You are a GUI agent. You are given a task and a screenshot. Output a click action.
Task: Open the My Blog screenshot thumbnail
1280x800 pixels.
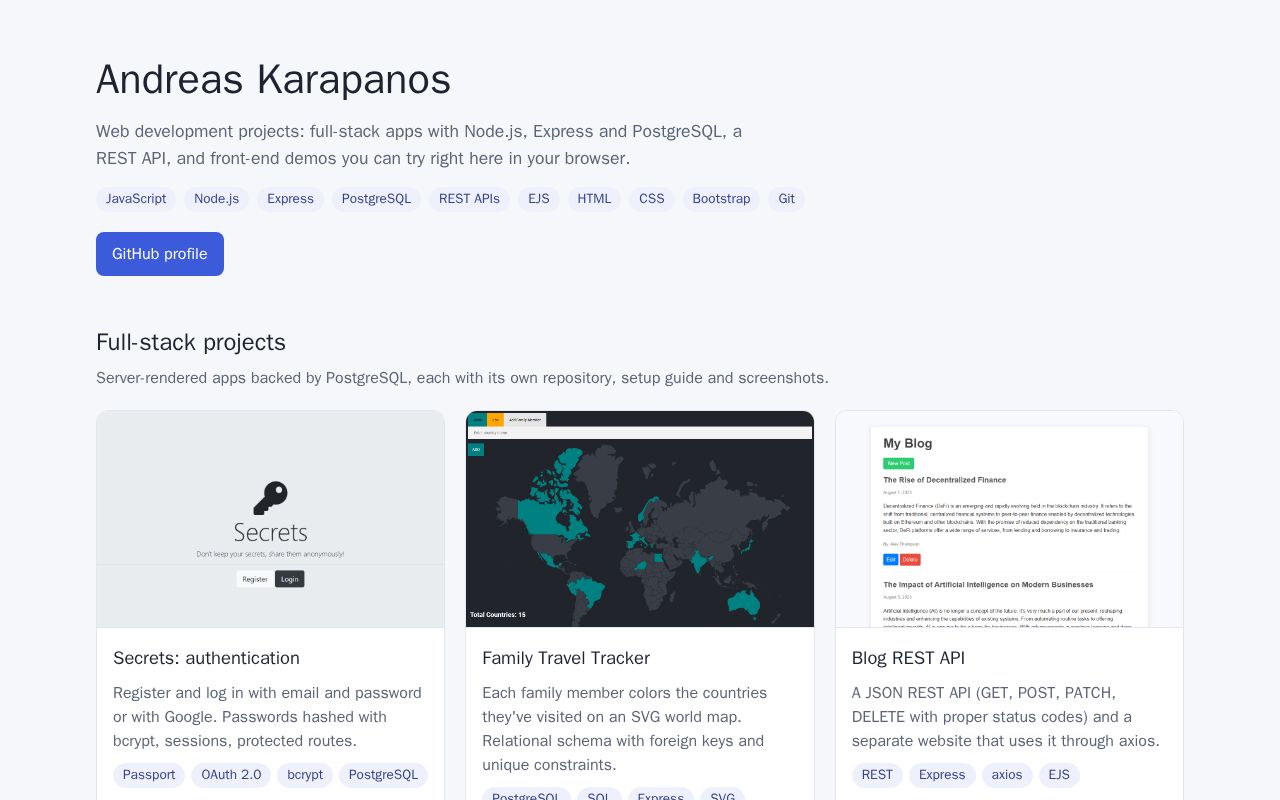point(1009,519)
